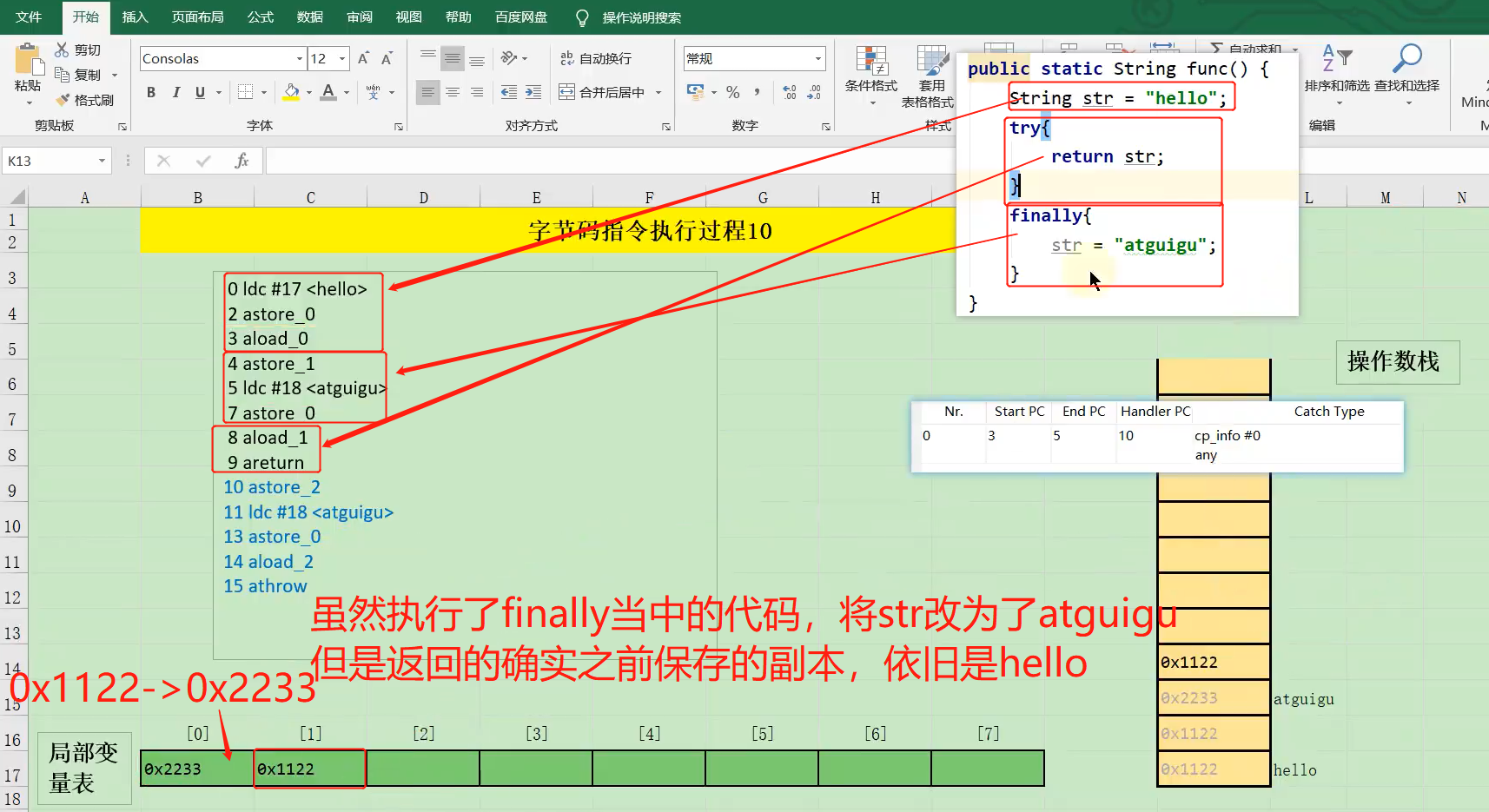Apply percent style format

click(x=733, y=92)
